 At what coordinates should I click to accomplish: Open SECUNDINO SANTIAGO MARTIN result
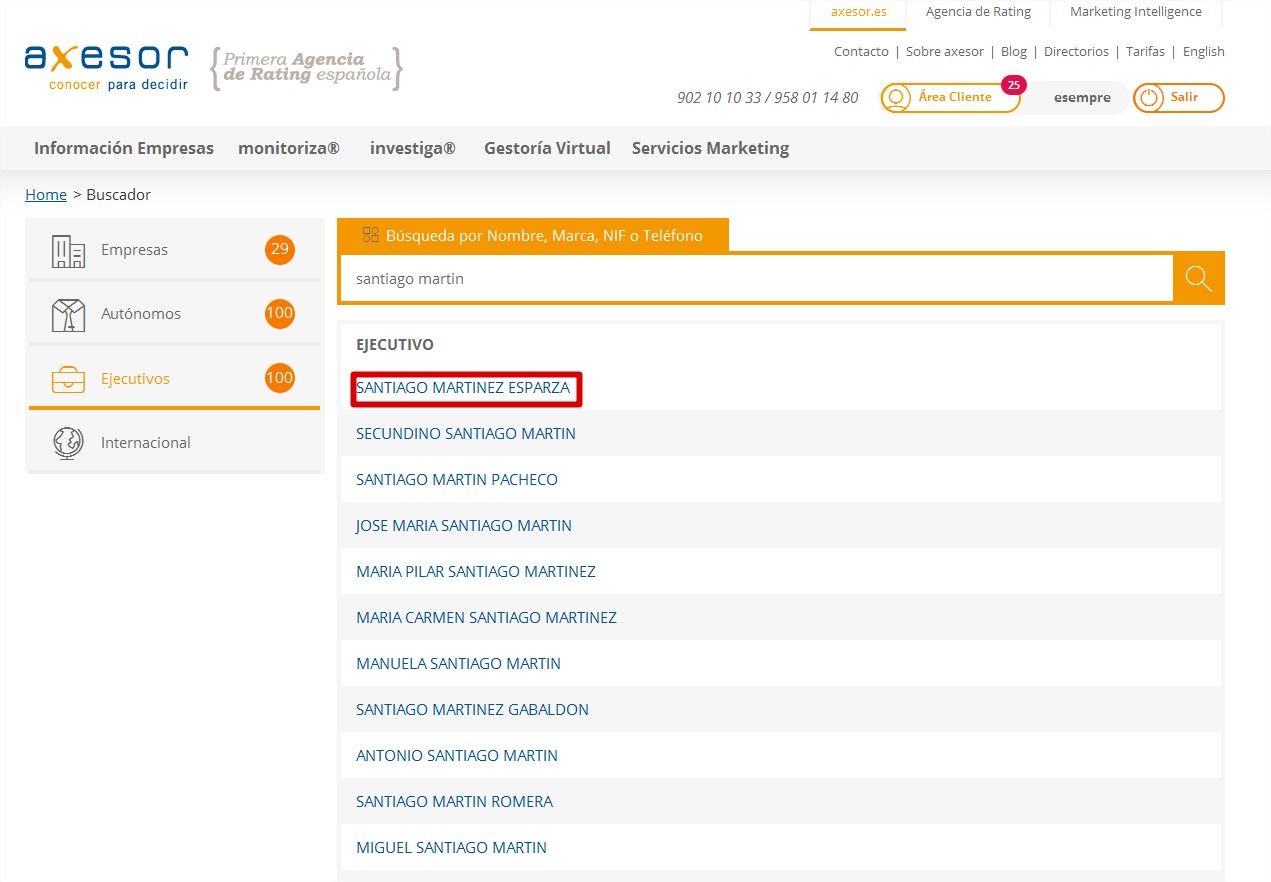(x=466, y=434)
